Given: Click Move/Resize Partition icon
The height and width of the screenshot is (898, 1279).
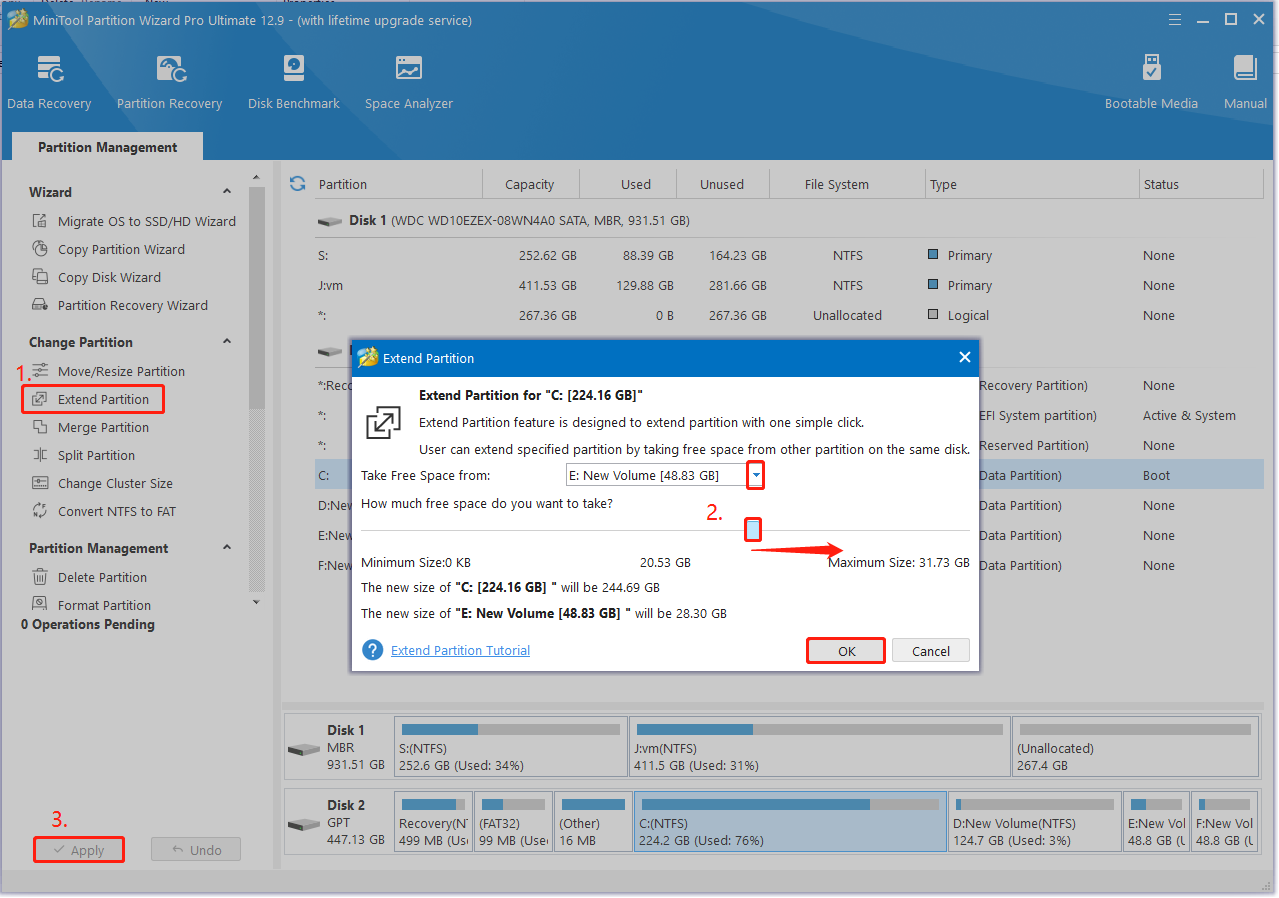Looking at the screenshot, I should (40, 371).
